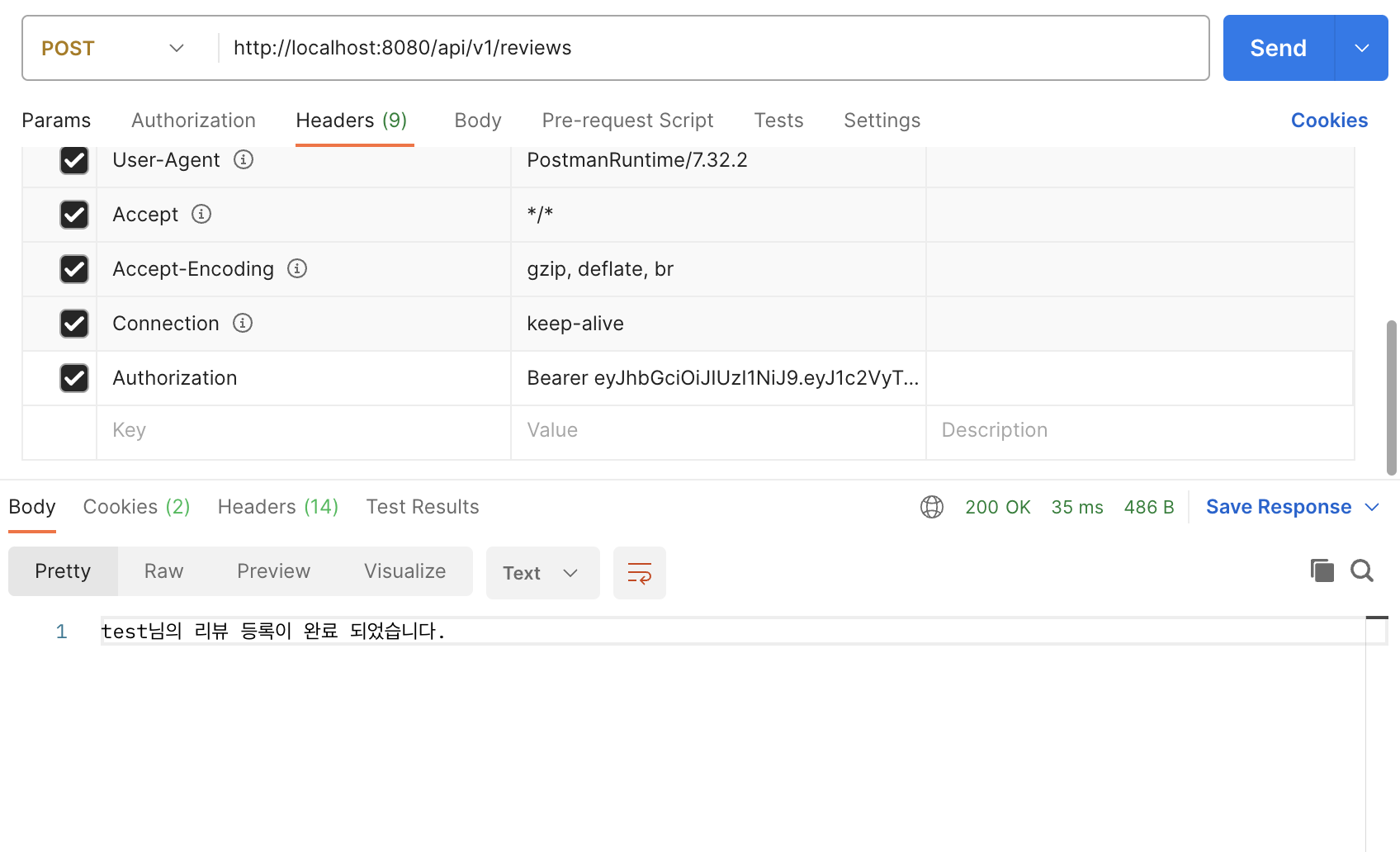The height and width of the screenshot is (852, 1400).
Task: Uncheck the Accept header checkbox
Action: pos(74,214)
